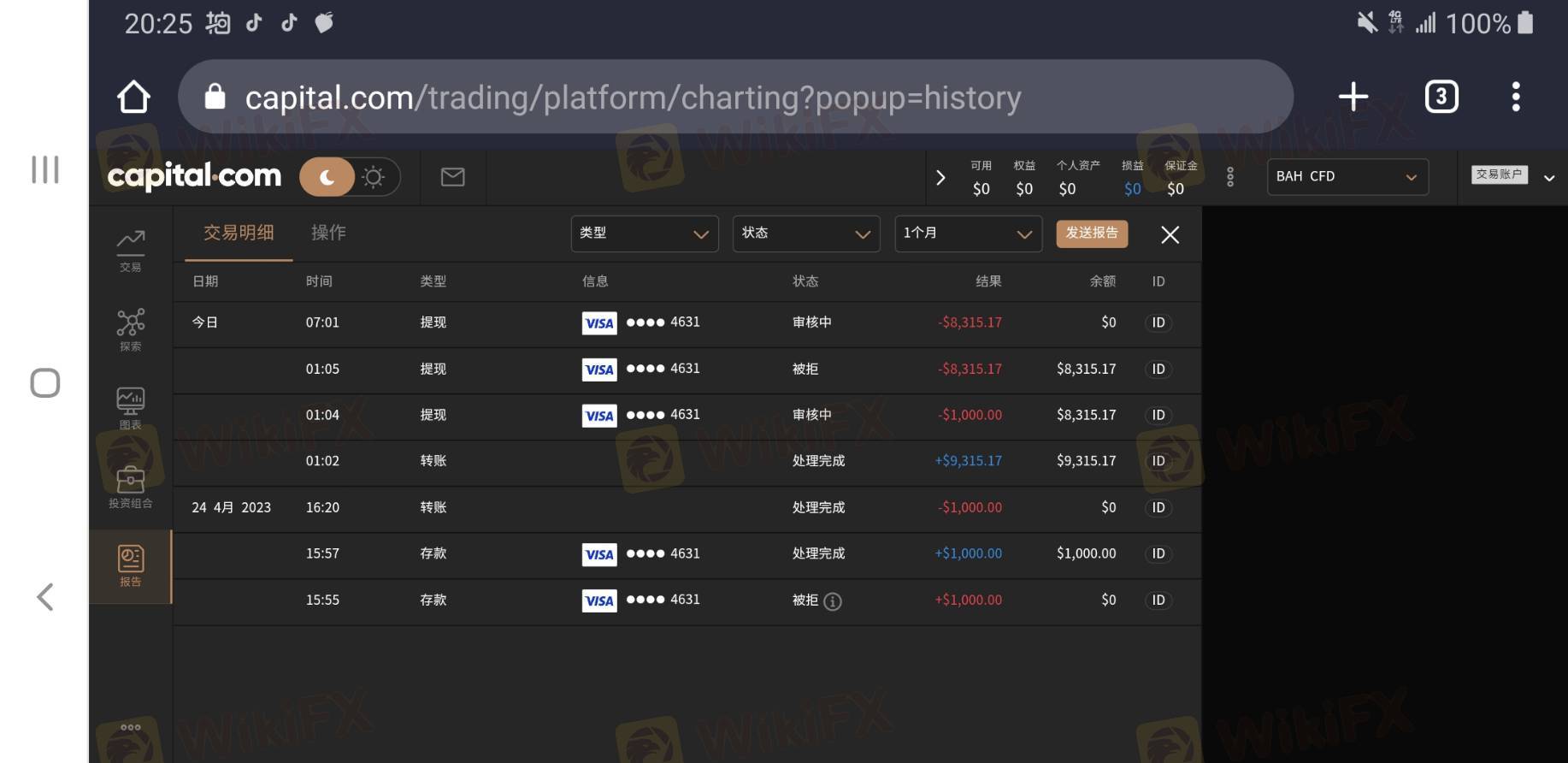Open the mail inbox envelope icon
The width and height of the screenshot is (1568, 763).
(452, 177)
